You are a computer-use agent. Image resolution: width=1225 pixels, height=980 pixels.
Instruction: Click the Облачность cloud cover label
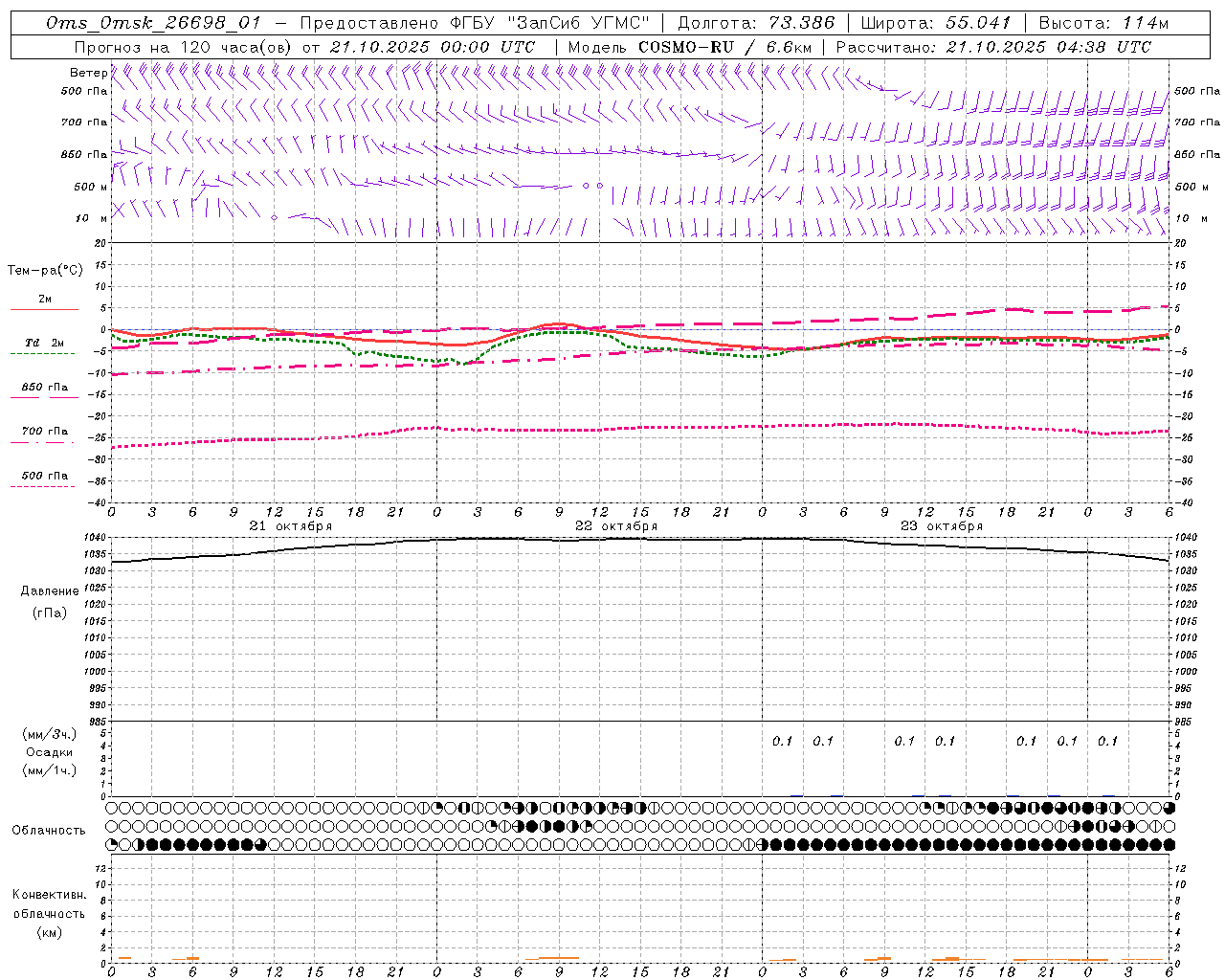pos(49,831)
